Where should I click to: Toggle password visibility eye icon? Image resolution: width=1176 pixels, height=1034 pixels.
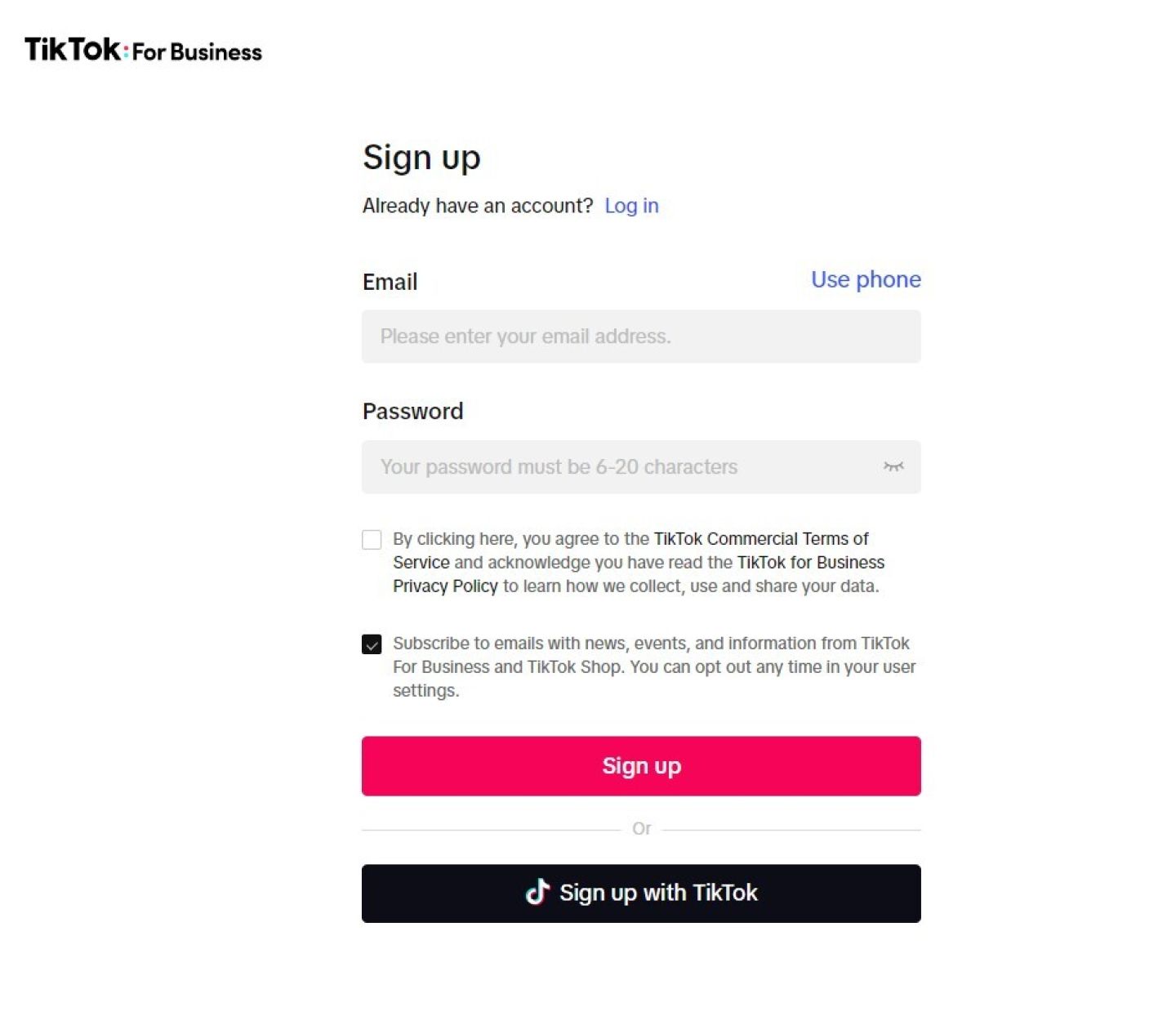coord(893,466)
